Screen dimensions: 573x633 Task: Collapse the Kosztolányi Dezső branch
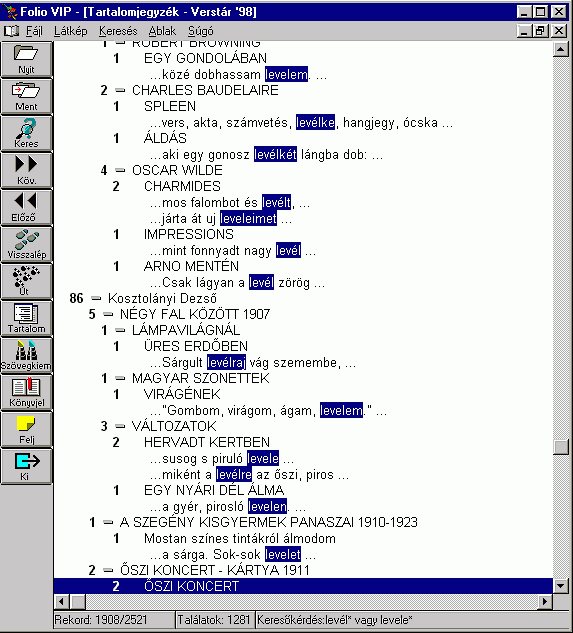(x=96, y=298)
